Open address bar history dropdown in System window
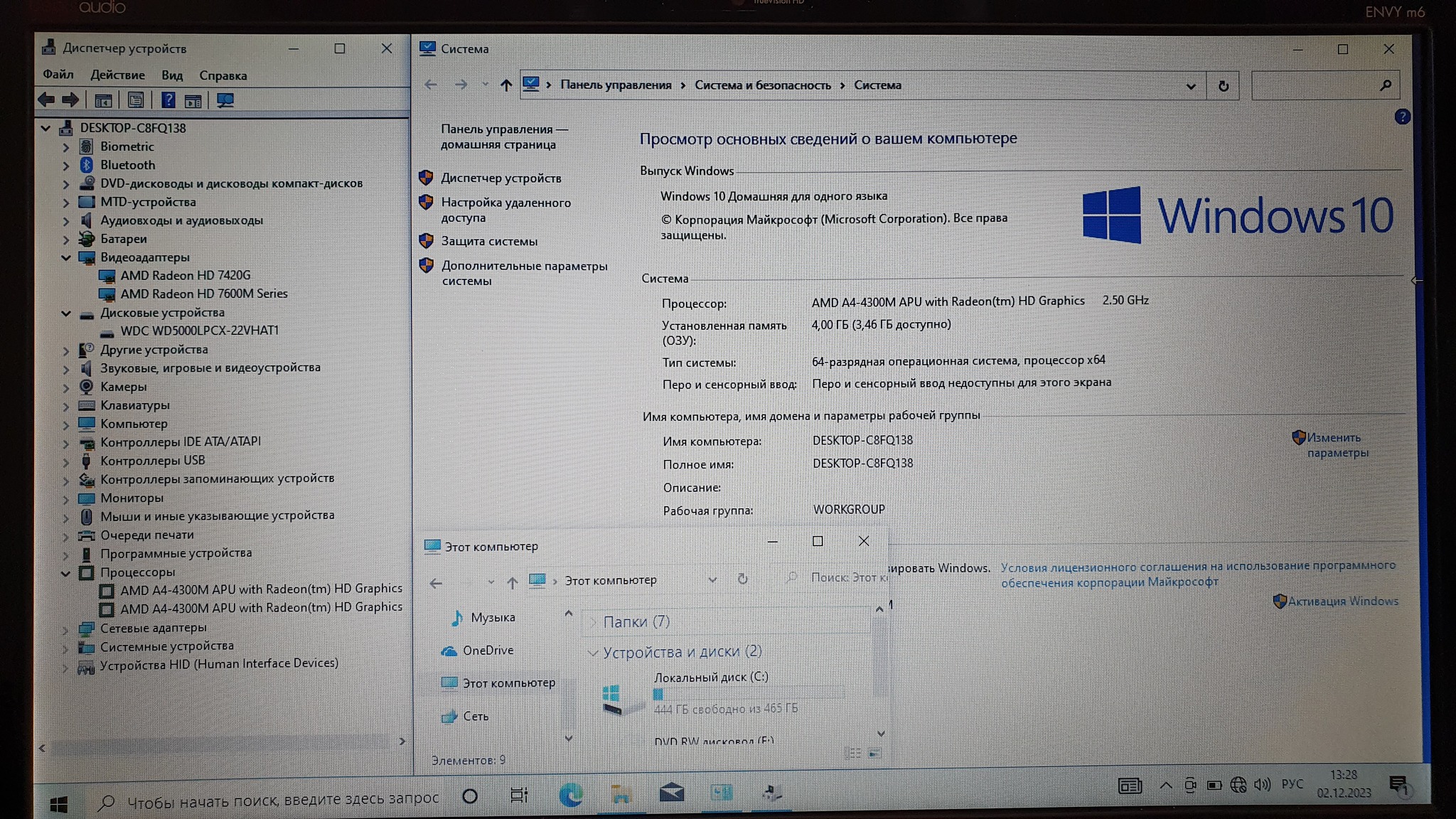The height and width of the screenshot is (819, 1456). click(x=1191, y=86)
